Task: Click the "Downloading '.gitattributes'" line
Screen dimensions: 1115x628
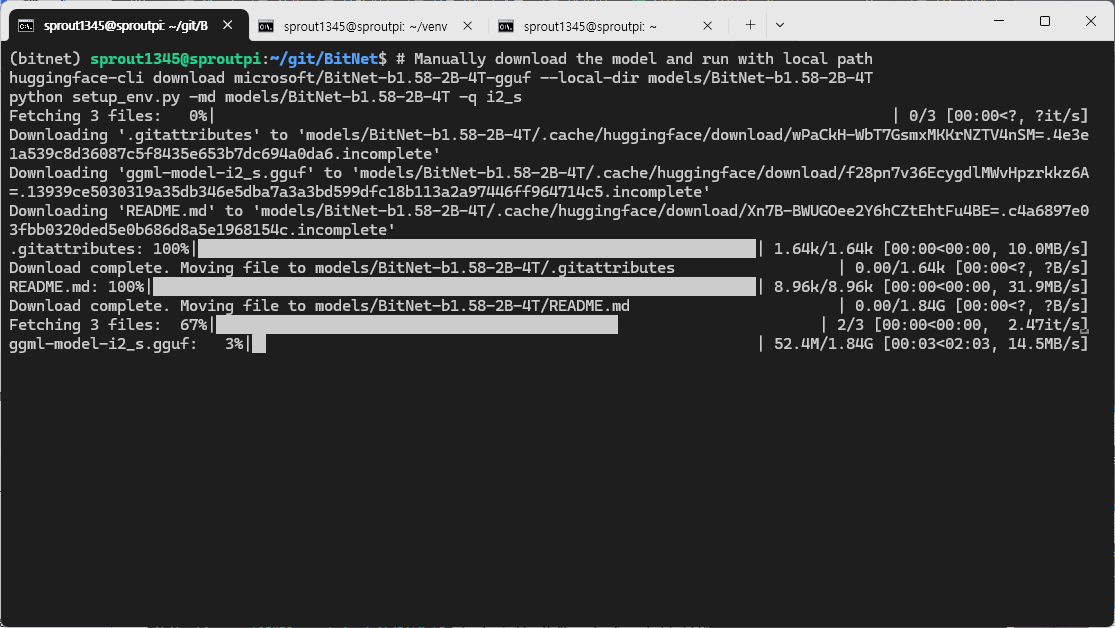Action: pos(548,144)
